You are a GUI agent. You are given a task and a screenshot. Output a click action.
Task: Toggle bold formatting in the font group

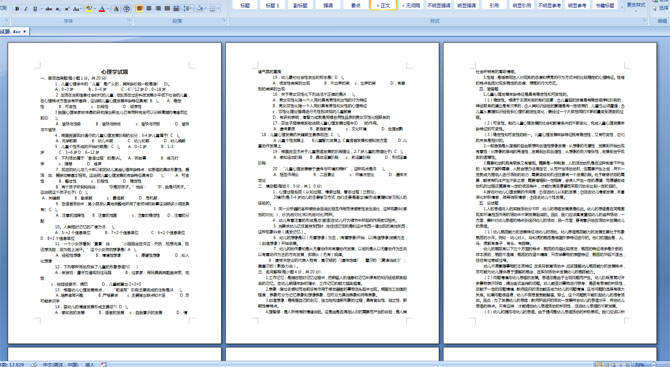click(x=17, y=9)
